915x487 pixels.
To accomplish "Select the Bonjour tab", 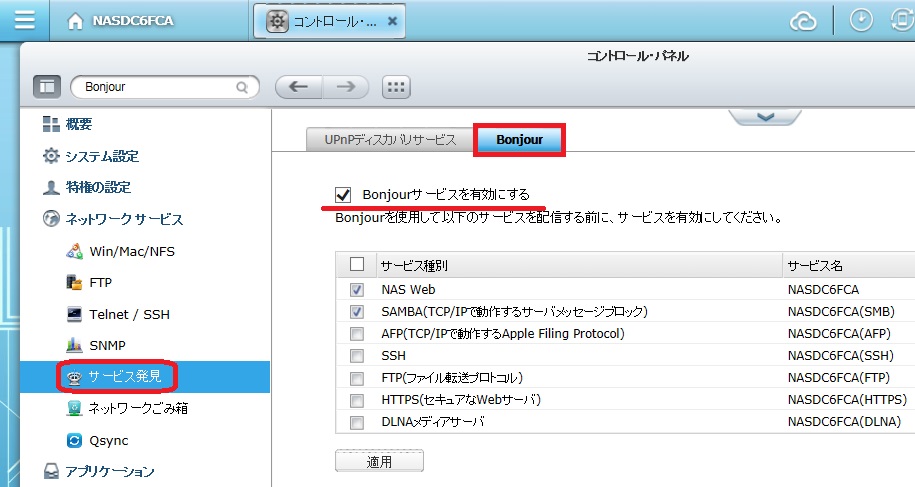I will [519, 140].
